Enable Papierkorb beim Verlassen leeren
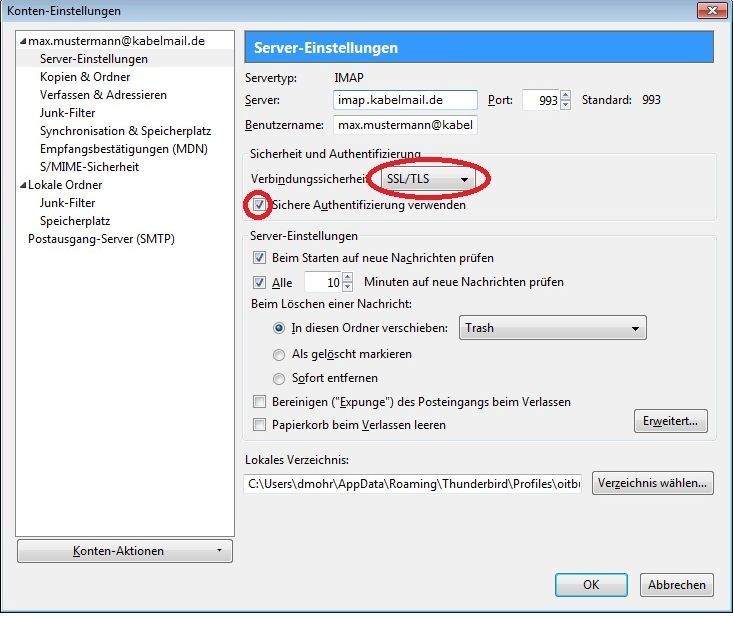Viewport: 733px width, 618px height. click(x=259, y=424)
